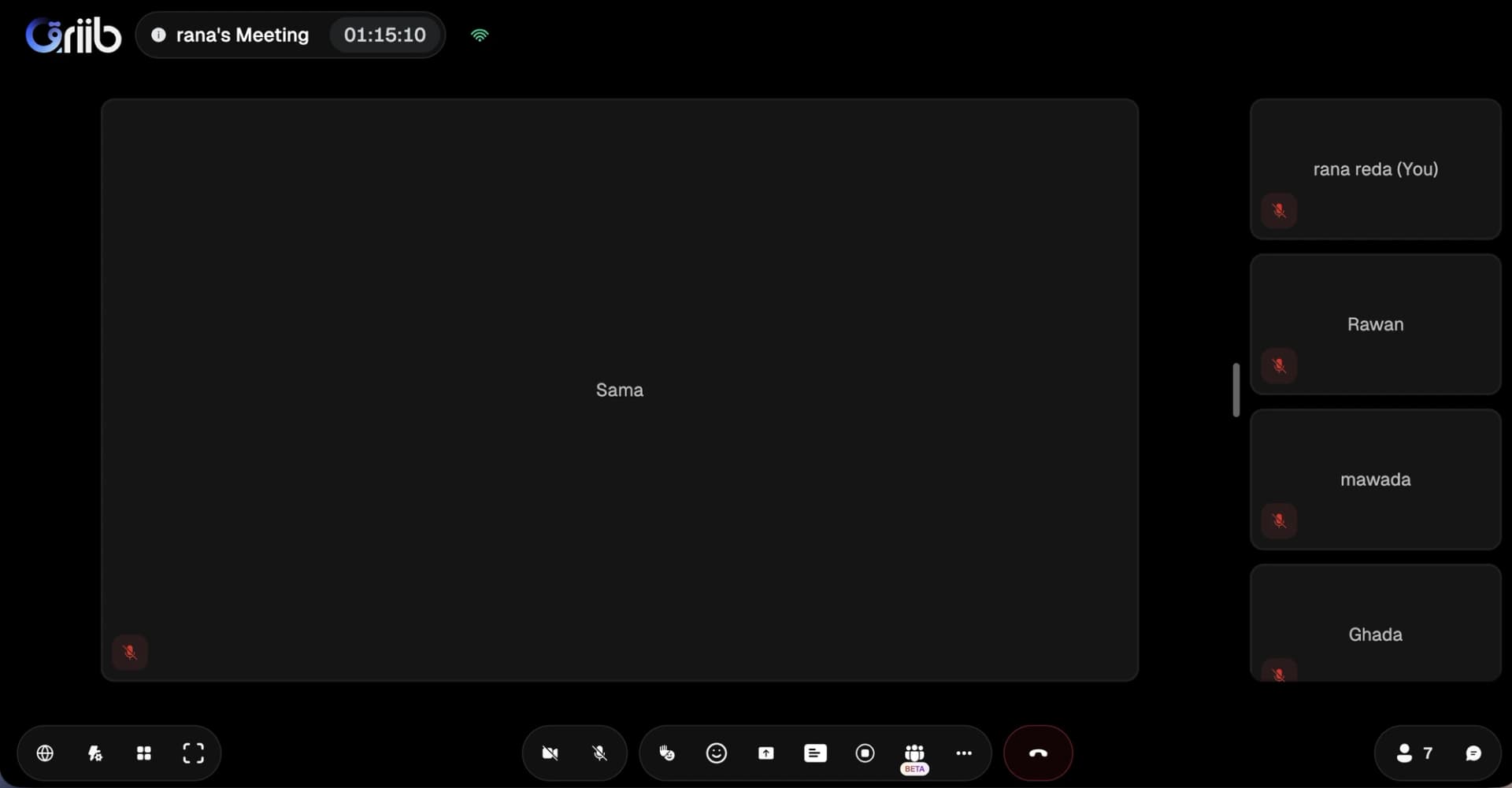Turn the camera on

[550, 753]
